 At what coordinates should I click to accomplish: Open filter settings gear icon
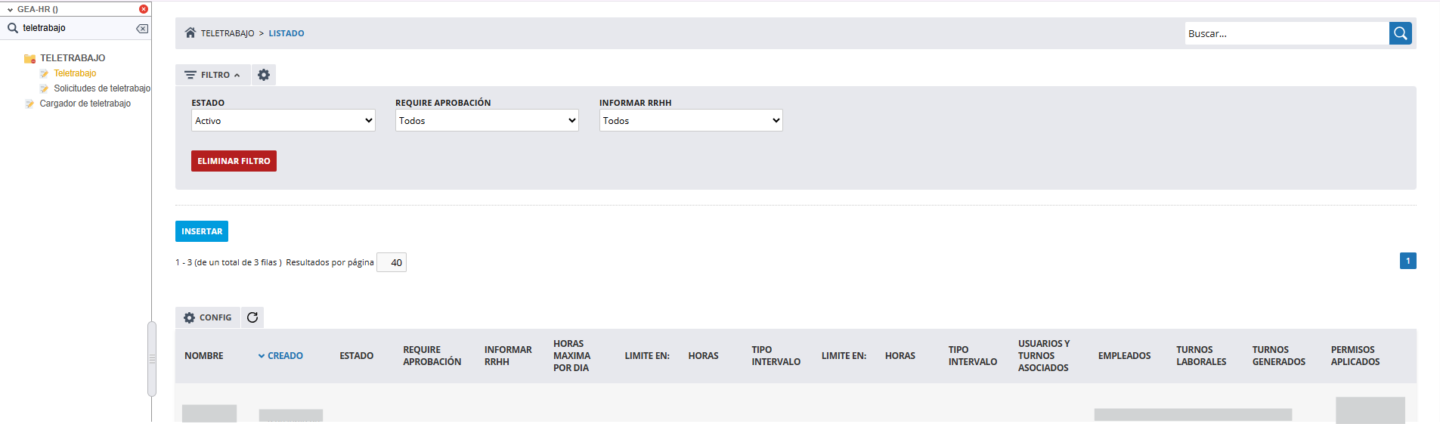(x=263, y=75)
